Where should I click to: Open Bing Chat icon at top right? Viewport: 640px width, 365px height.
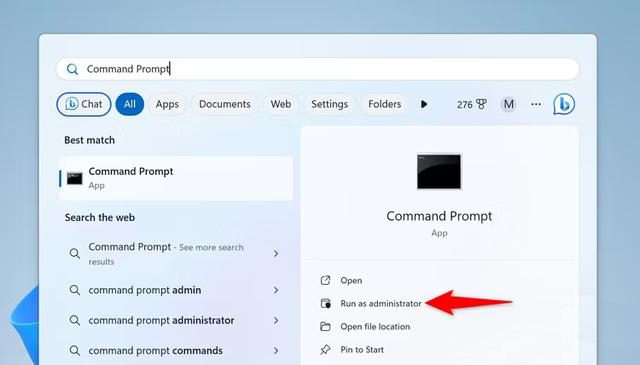coord(564,104)
